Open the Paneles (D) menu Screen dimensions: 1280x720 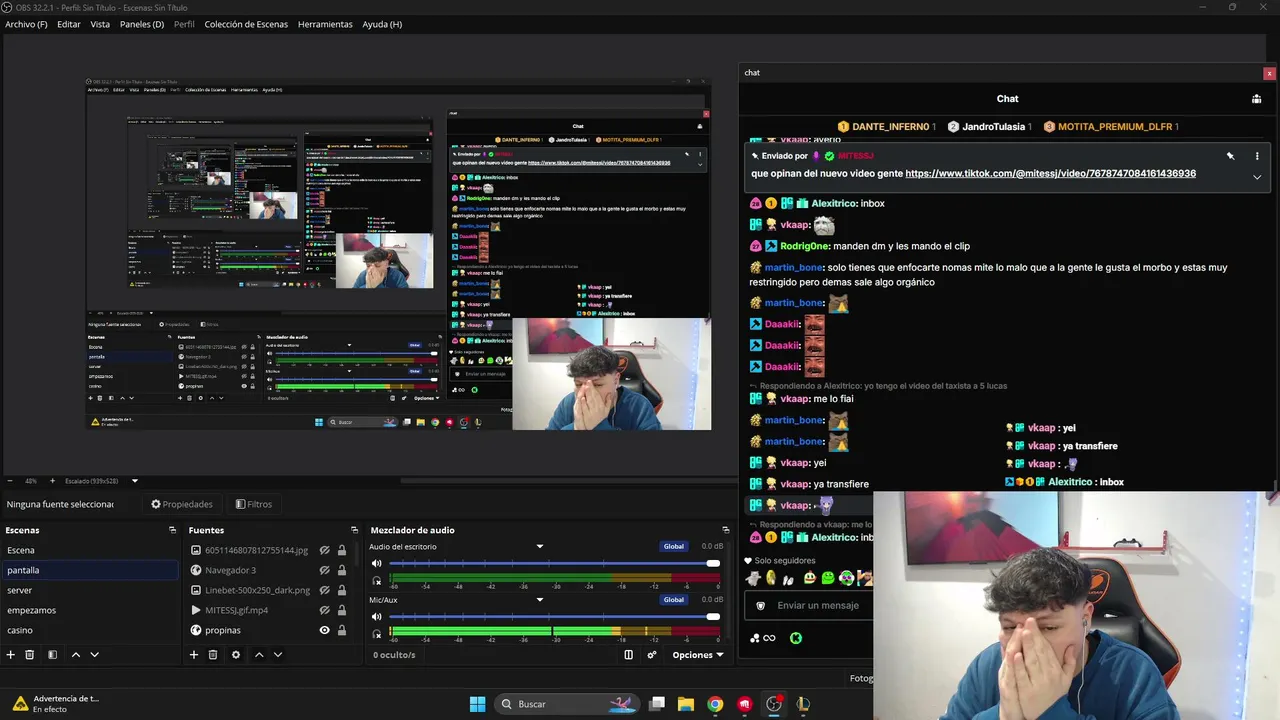click(142, 24)
